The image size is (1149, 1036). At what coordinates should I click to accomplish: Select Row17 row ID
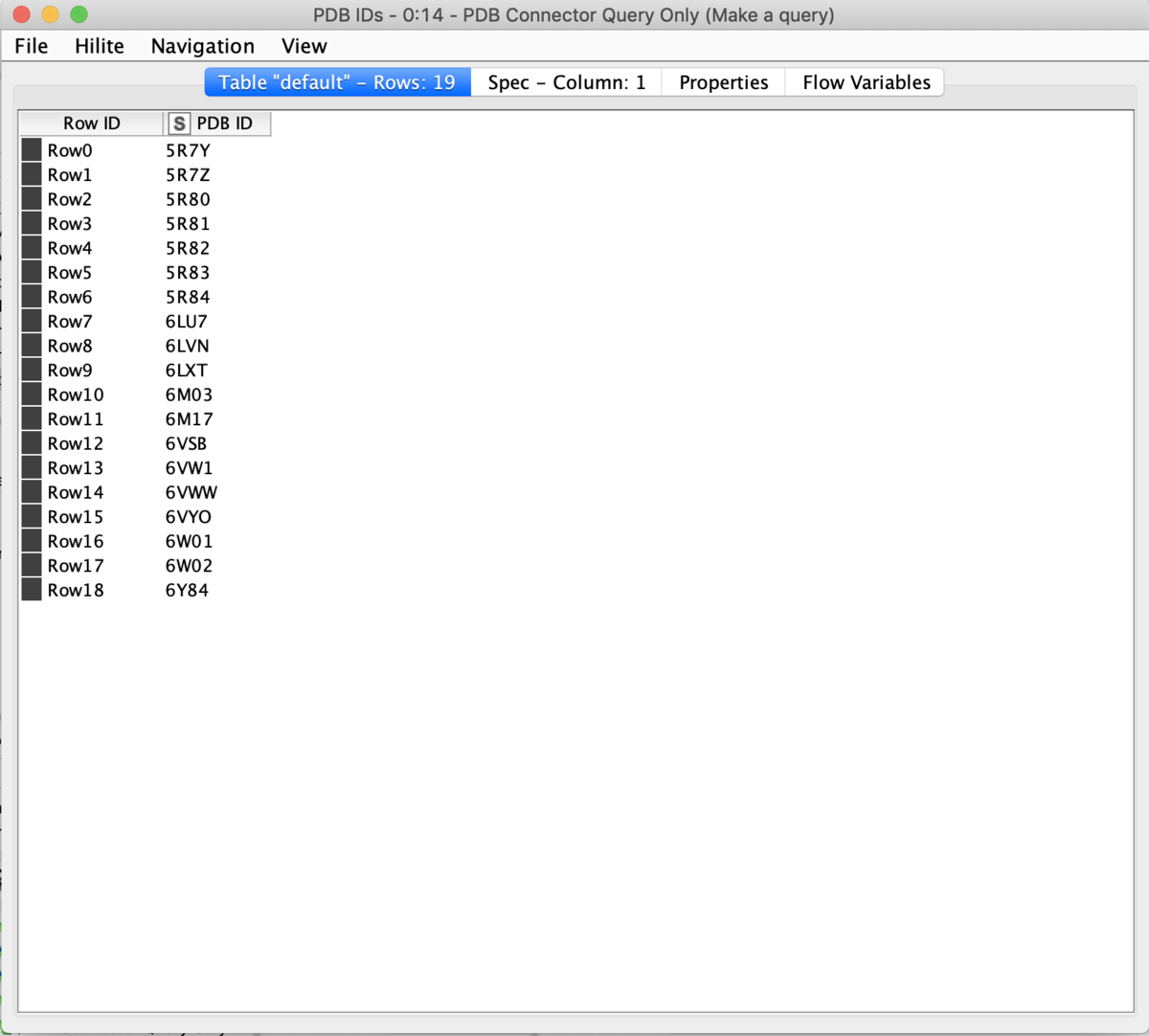(76, 566)
